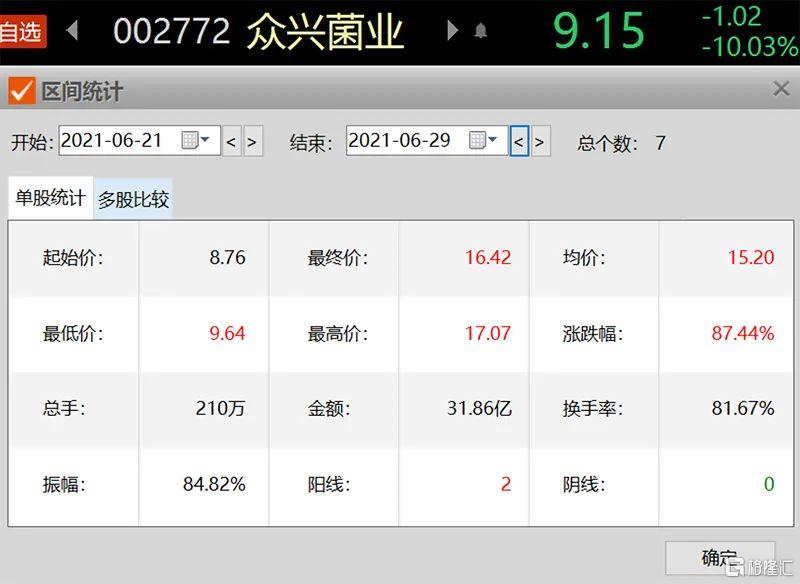Open the end date calendar dropdown

point(483,140)
